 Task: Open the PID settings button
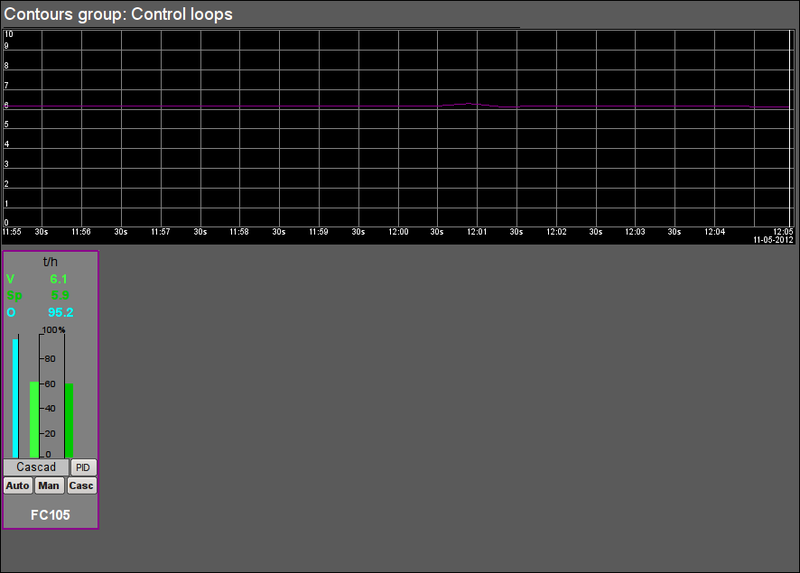pos(83,467)
